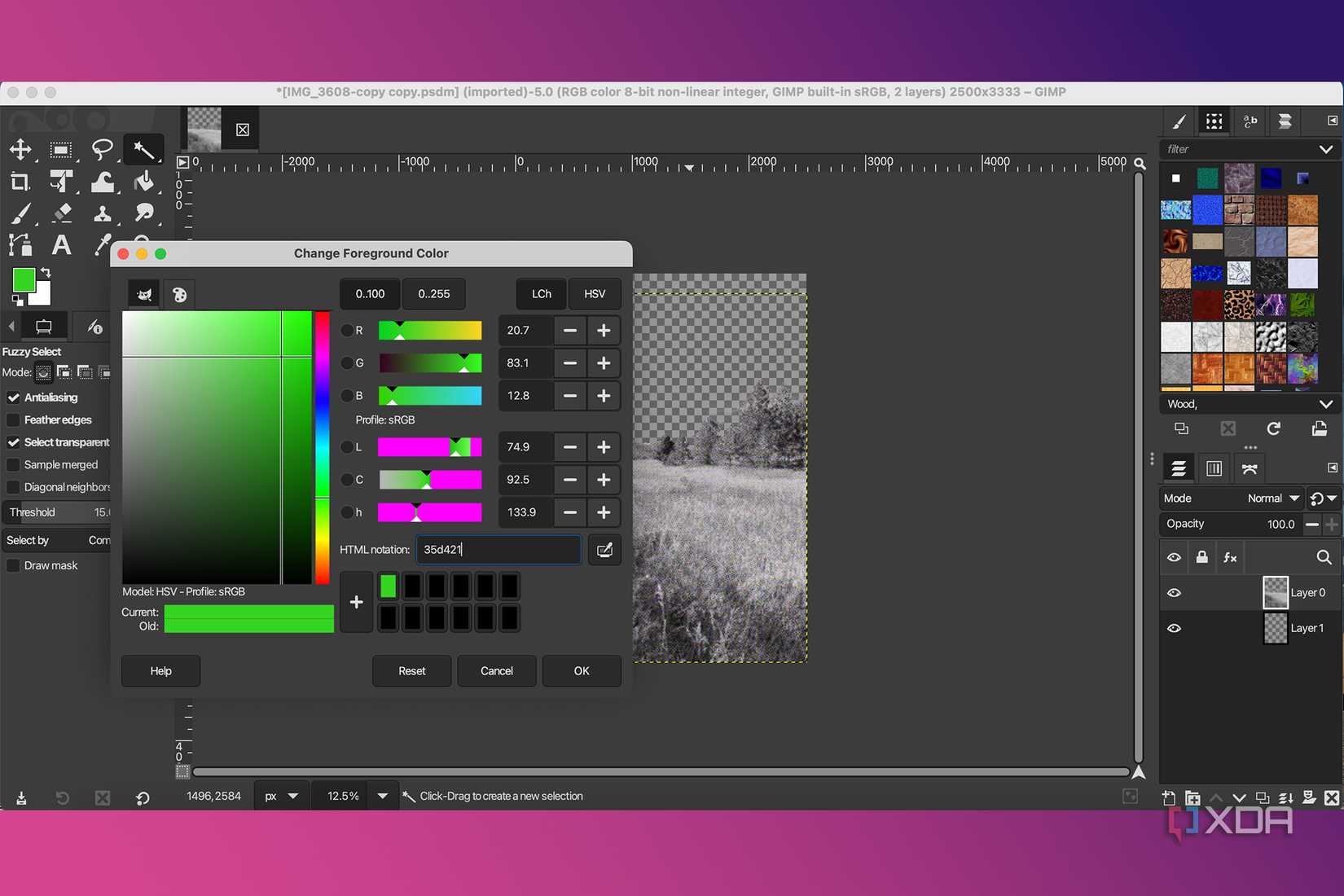Switch to the LCh tab
Viewport: 1344px width, 896px height.
pos(539,293)
